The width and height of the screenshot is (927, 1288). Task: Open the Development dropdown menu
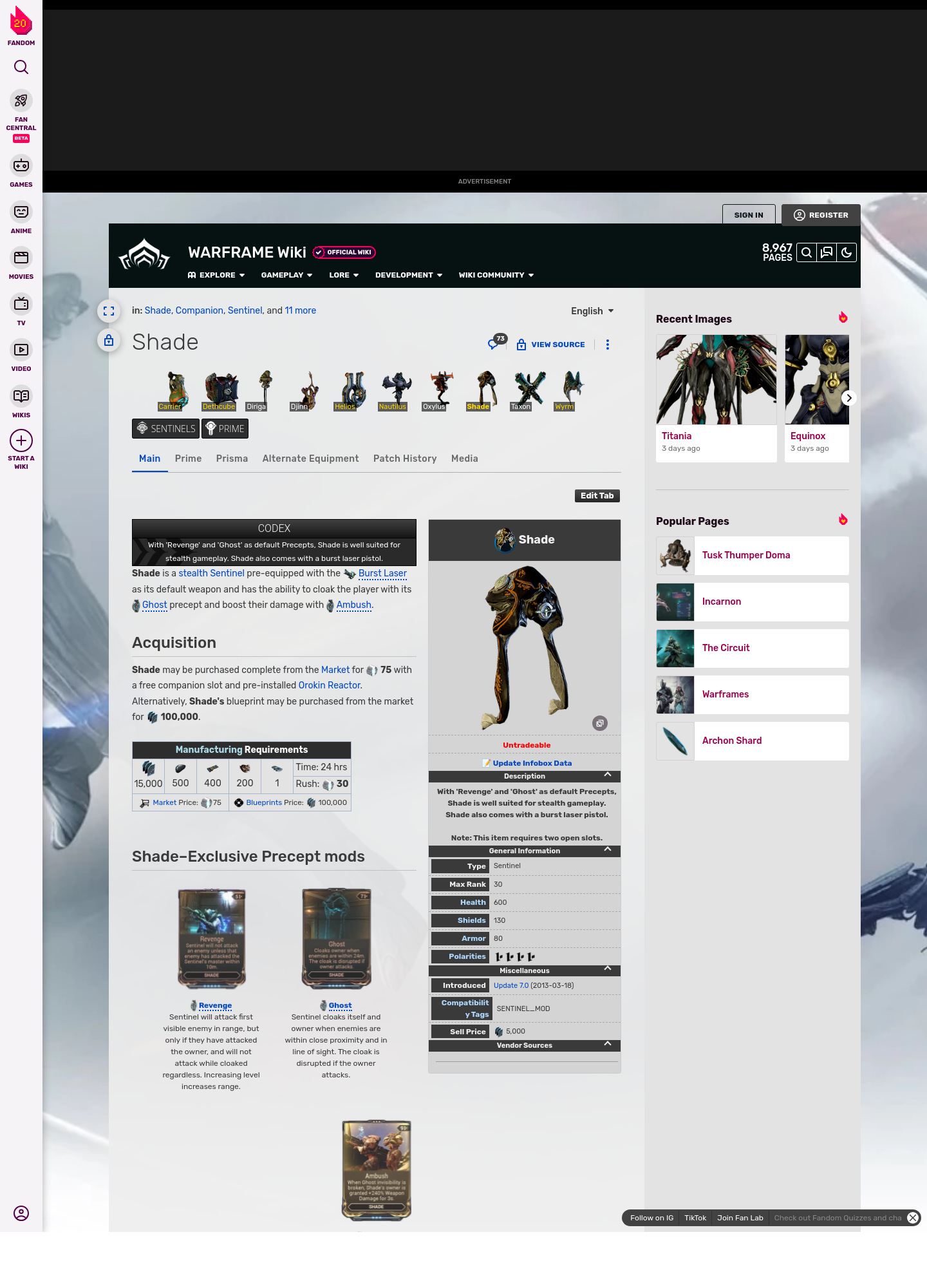click(x=409, y=275)
